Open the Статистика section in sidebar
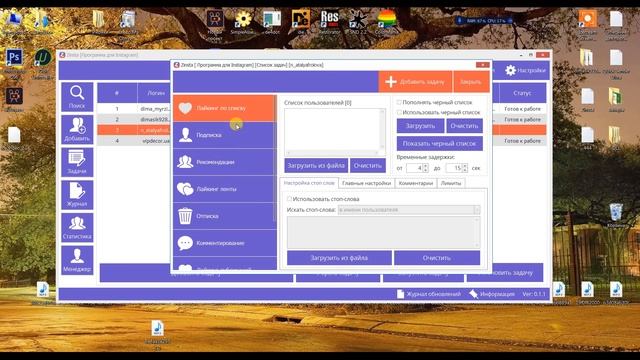640x360 pixels. [77, 227]
